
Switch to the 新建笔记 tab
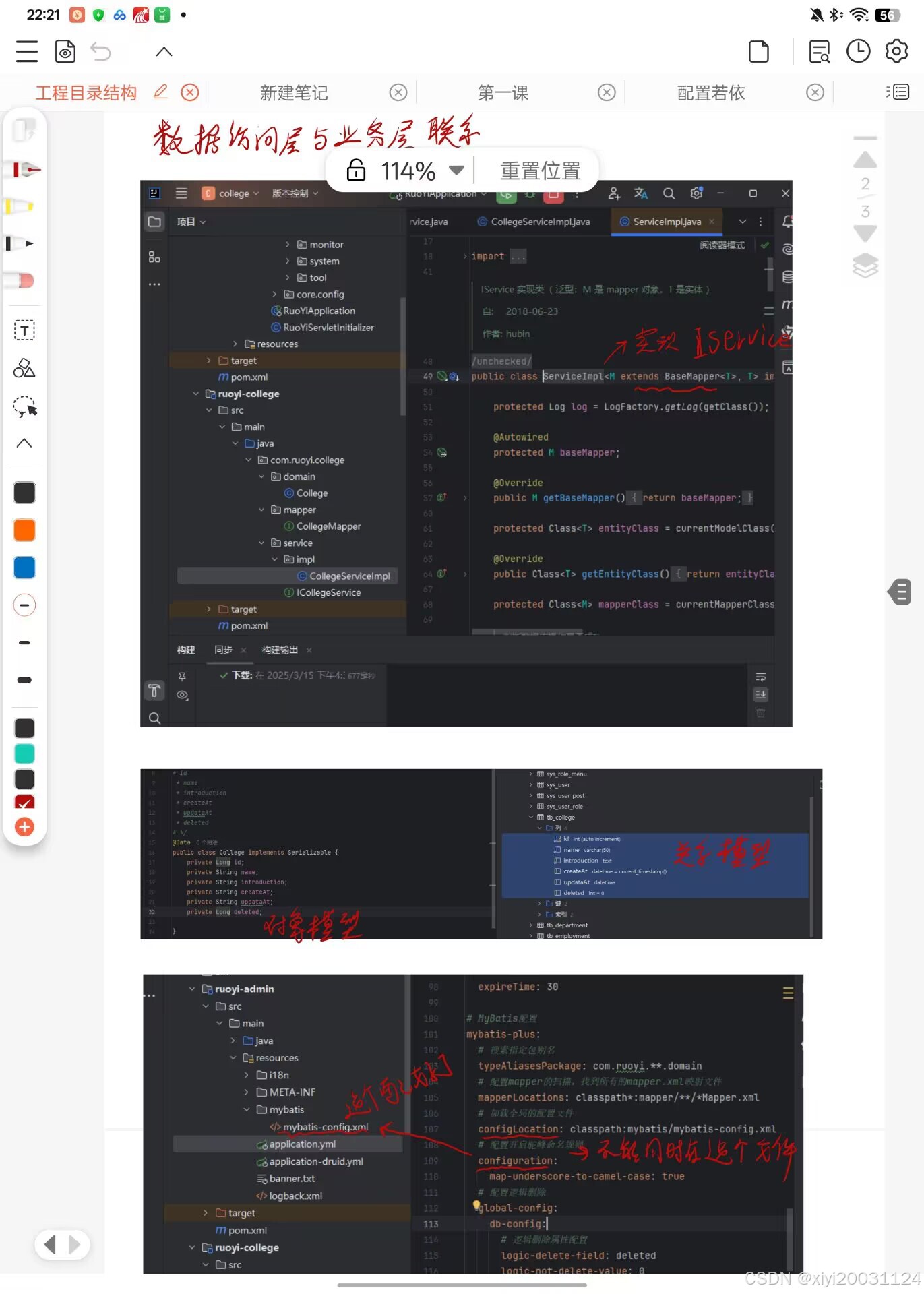294,93
